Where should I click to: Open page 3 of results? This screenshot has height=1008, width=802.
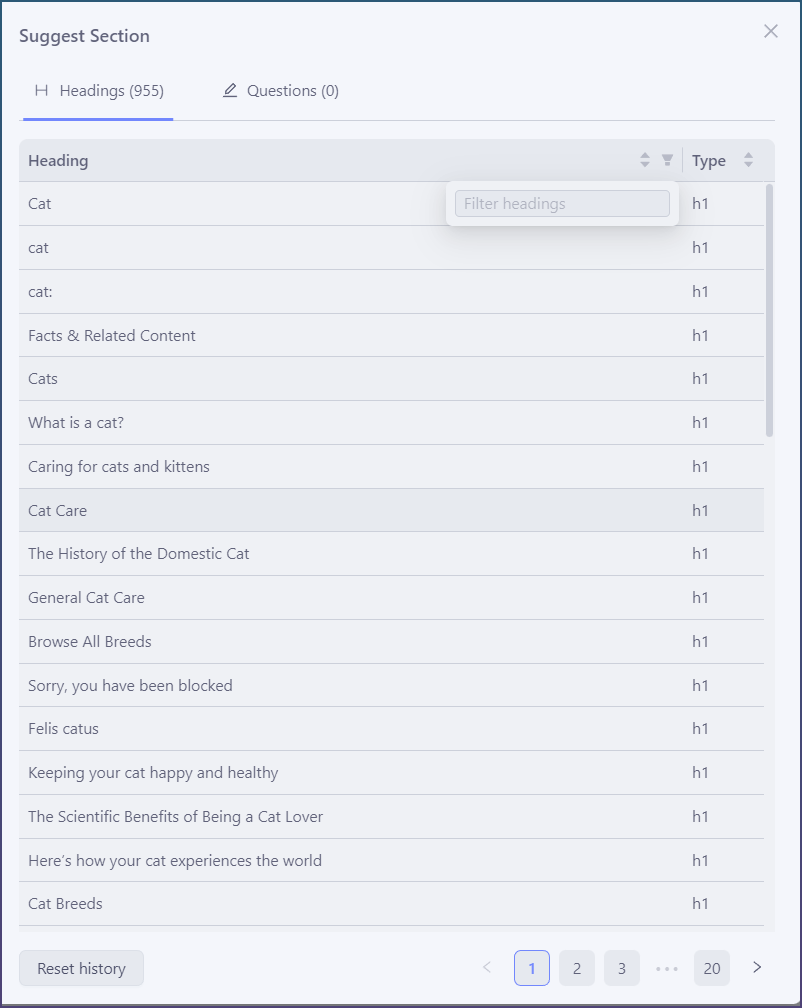[x=622, y=968]
